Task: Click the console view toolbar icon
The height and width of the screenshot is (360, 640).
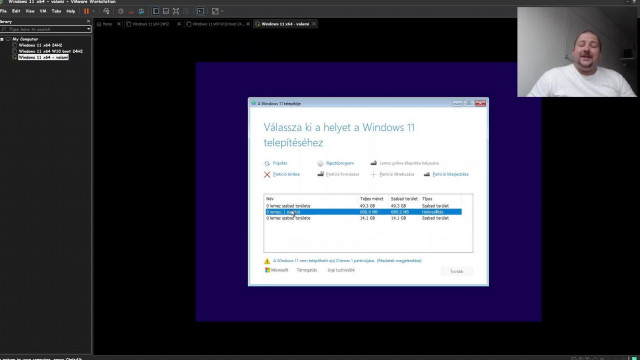Action: (x=200, y=11)
